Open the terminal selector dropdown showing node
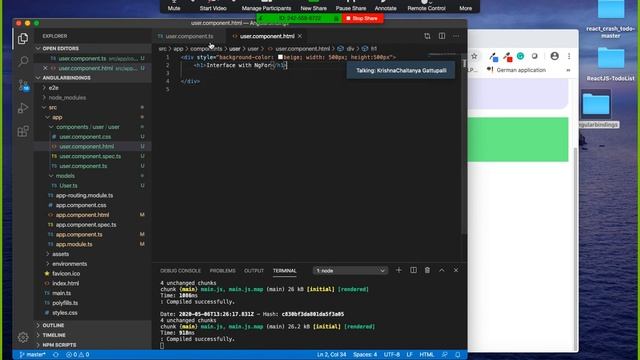The width and height of the screenshot is (640, 360). point(350,270)
